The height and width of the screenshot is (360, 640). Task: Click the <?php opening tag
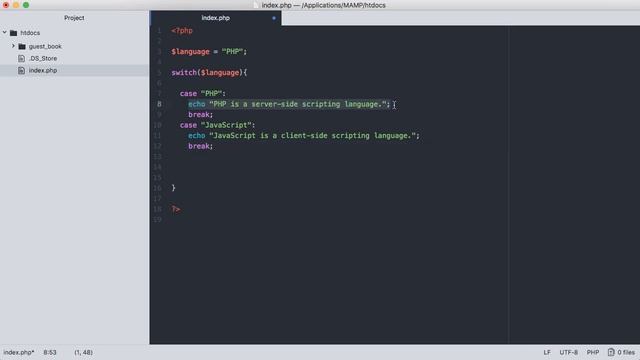182,31
